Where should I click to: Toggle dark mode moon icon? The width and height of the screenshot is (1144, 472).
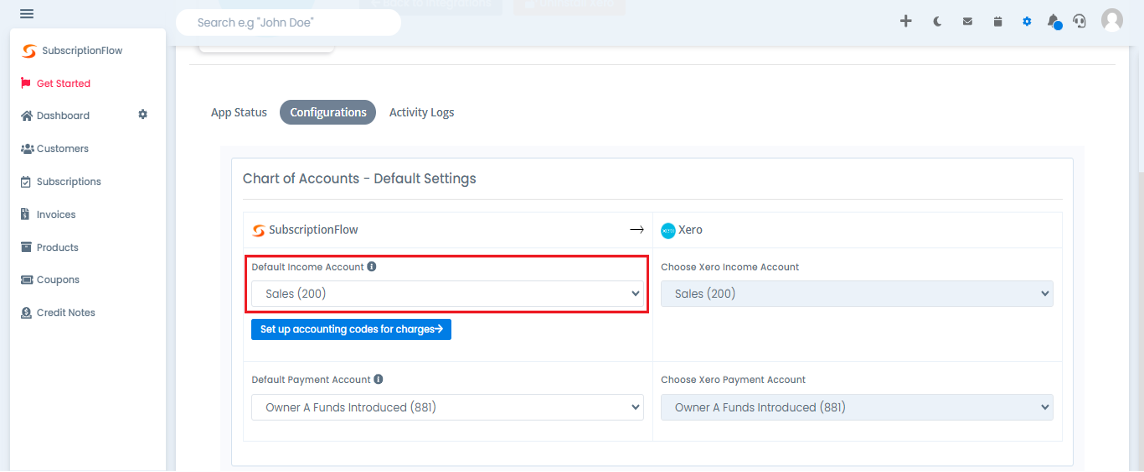click(938, 21)
